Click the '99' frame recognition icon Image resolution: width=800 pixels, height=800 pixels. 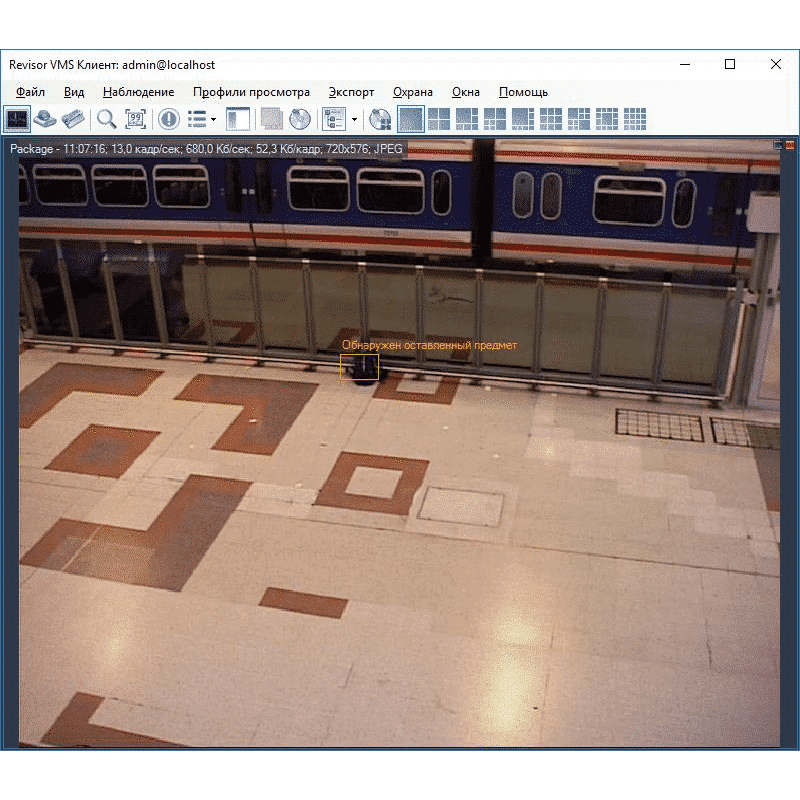click(135, 119)
